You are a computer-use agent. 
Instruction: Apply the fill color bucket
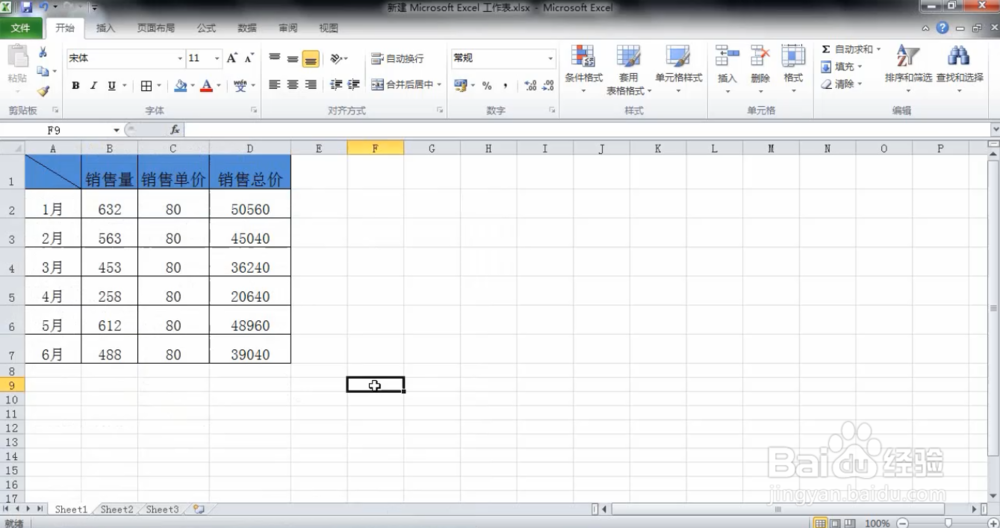point(180,85)
